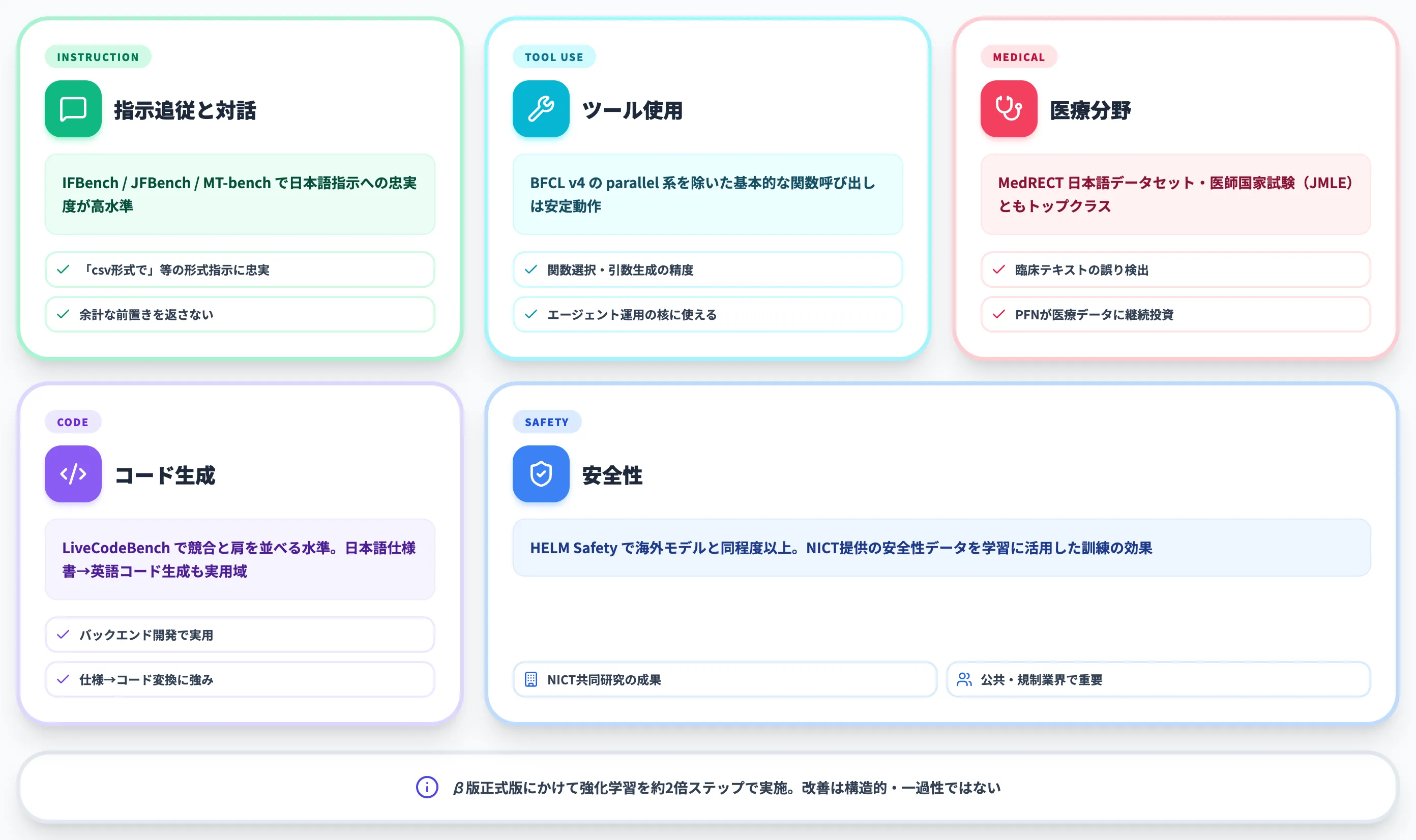Click checkmark next to 「csv形式で」等の形式指示に忠実

pos(64,269)
